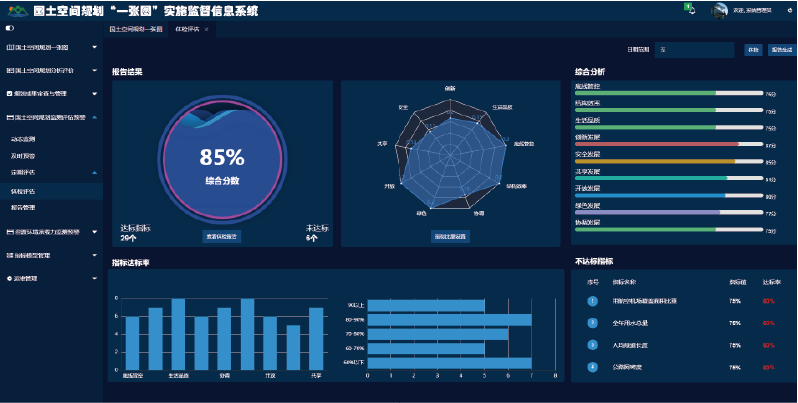This screenshot has width=798, height=403.
Task: Click the 国土空间规划一张图 sidebar icon
Action: tap(9, 47)
